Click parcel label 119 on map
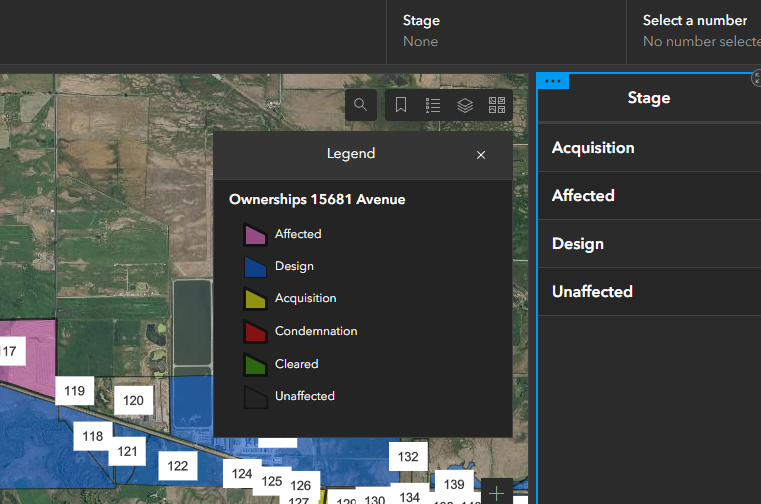The width and height of the screenshot is (761, 504). [74, 391]
